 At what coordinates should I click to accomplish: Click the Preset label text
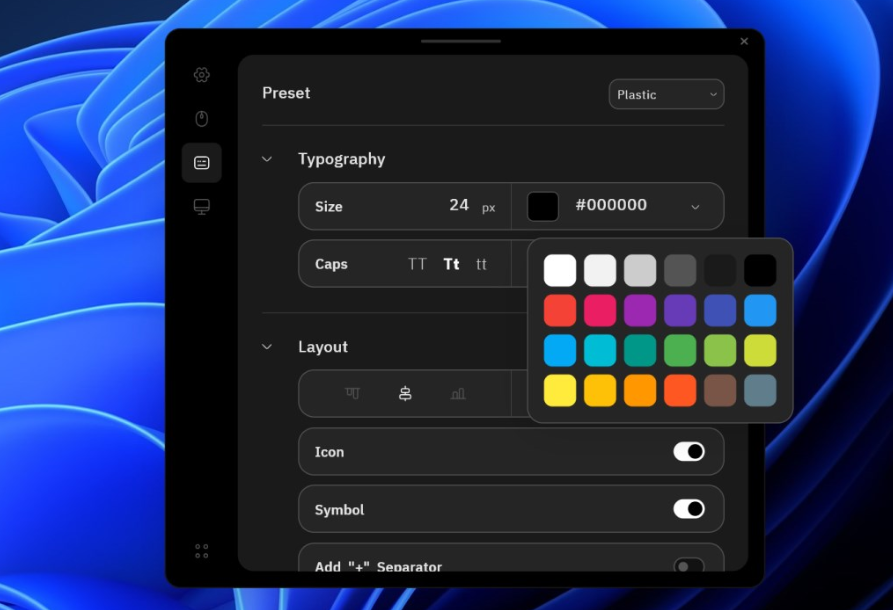pos(286,93)
